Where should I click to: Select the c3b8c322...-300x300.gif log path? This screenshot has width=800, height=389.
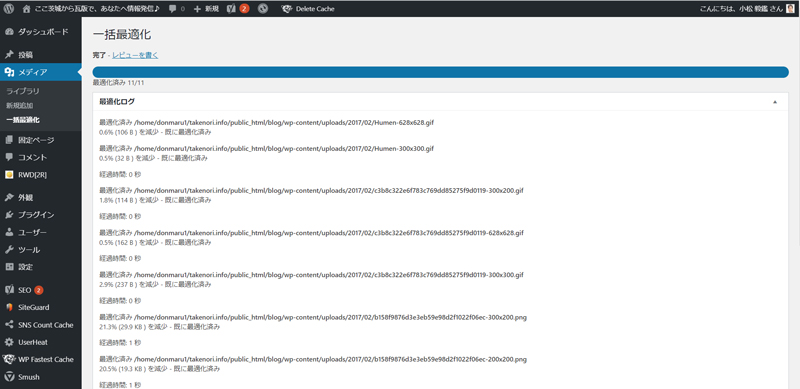[x=329, y=275]
